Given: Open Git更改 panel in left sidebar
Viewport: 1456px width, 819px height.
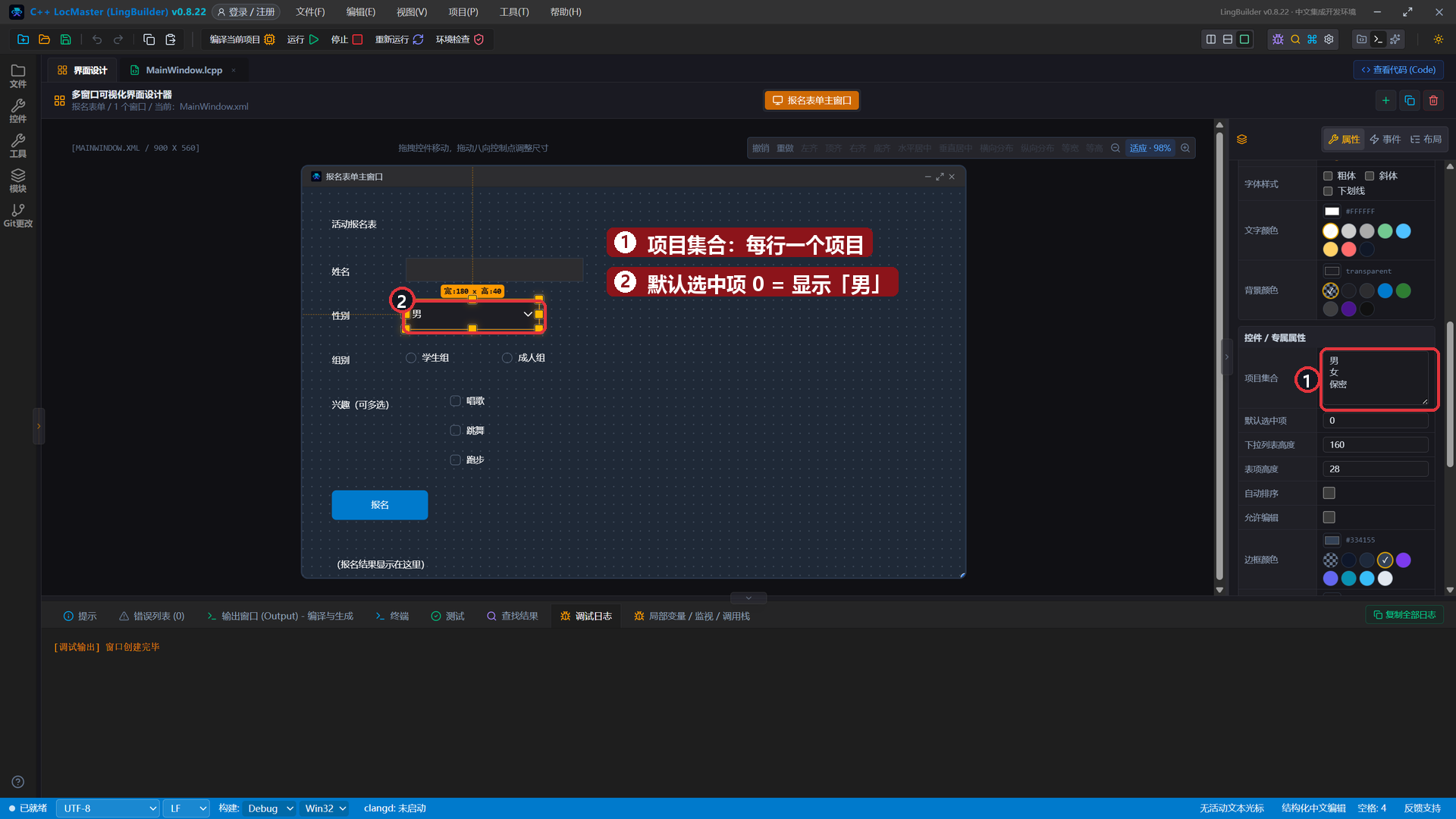Looking at the screenshot, I should pyautogui.click(x=18, y=215).
